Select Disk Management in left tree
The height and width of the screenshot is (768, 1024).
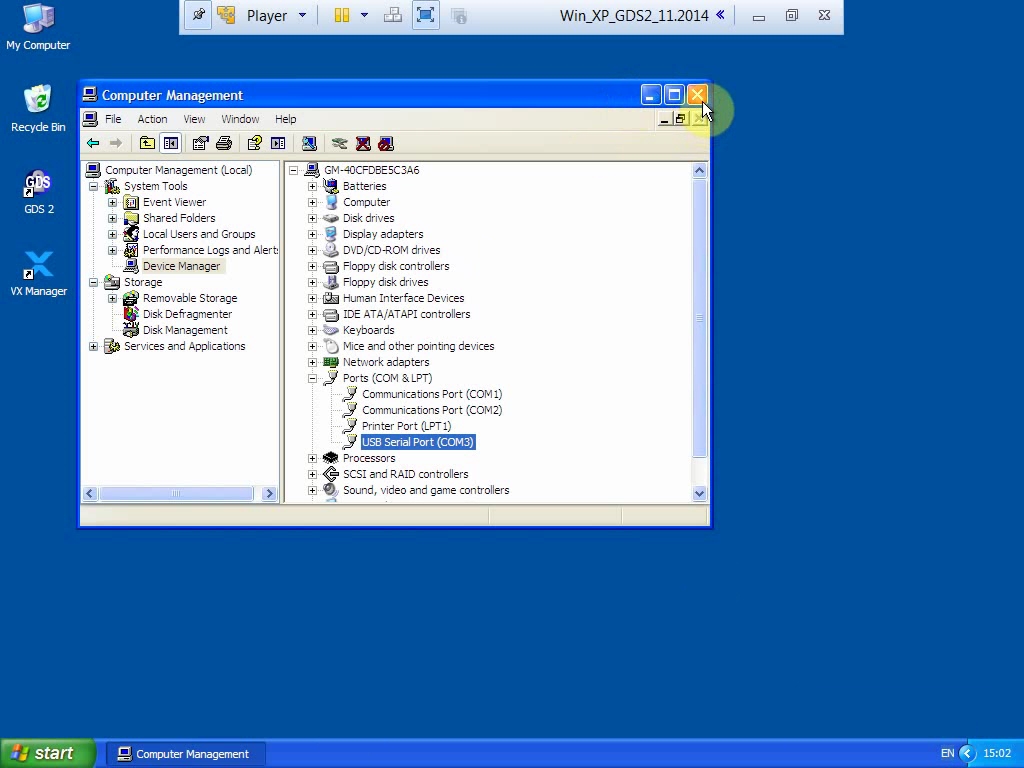(x=185, y=330)
